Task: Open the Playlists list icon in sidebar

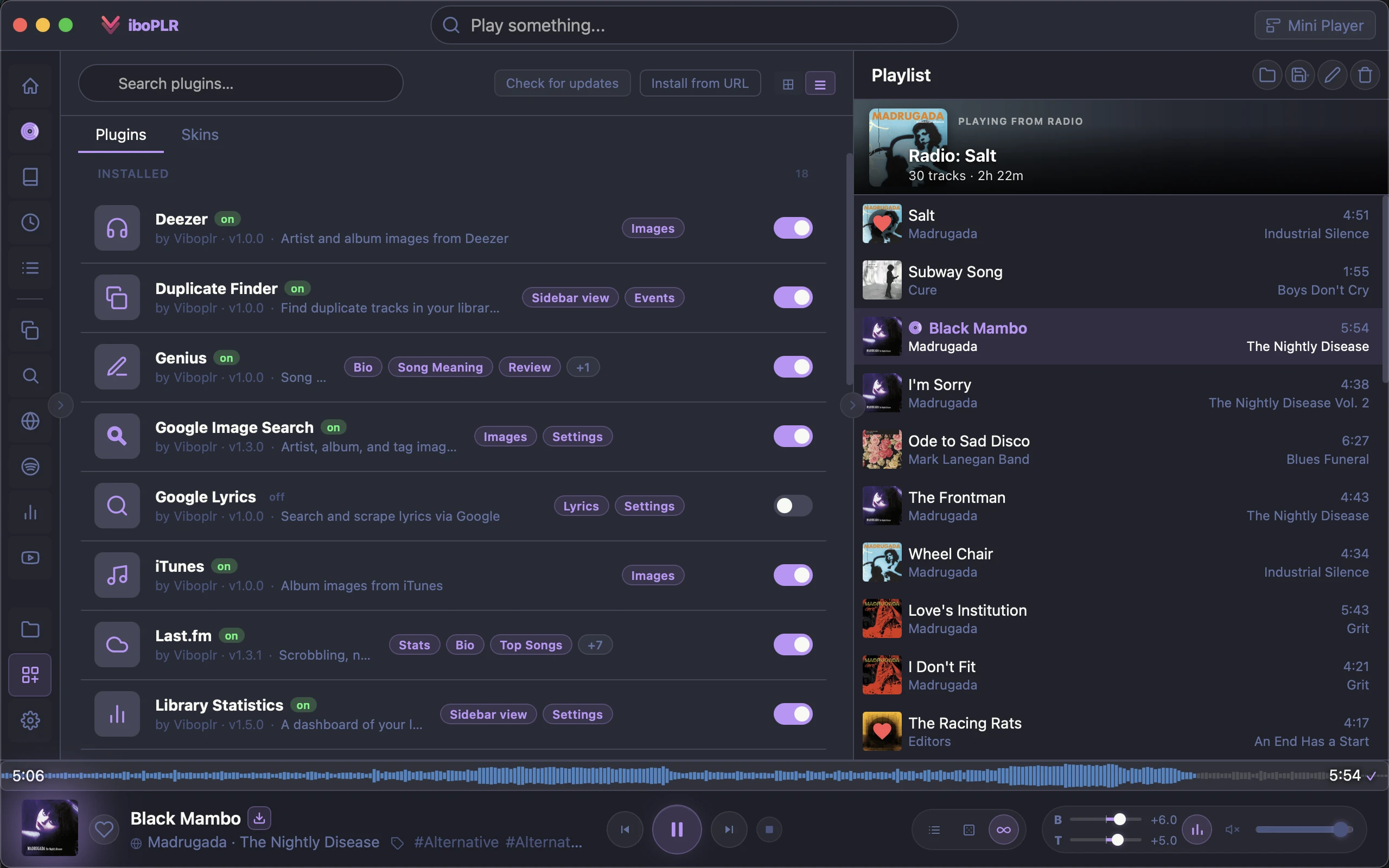Action: (x=30, y=267)
